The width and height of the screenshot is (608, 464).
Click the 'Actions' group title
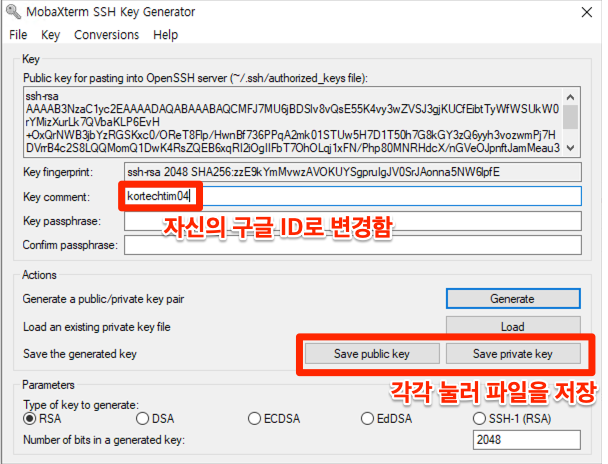(x=39, y=275)
